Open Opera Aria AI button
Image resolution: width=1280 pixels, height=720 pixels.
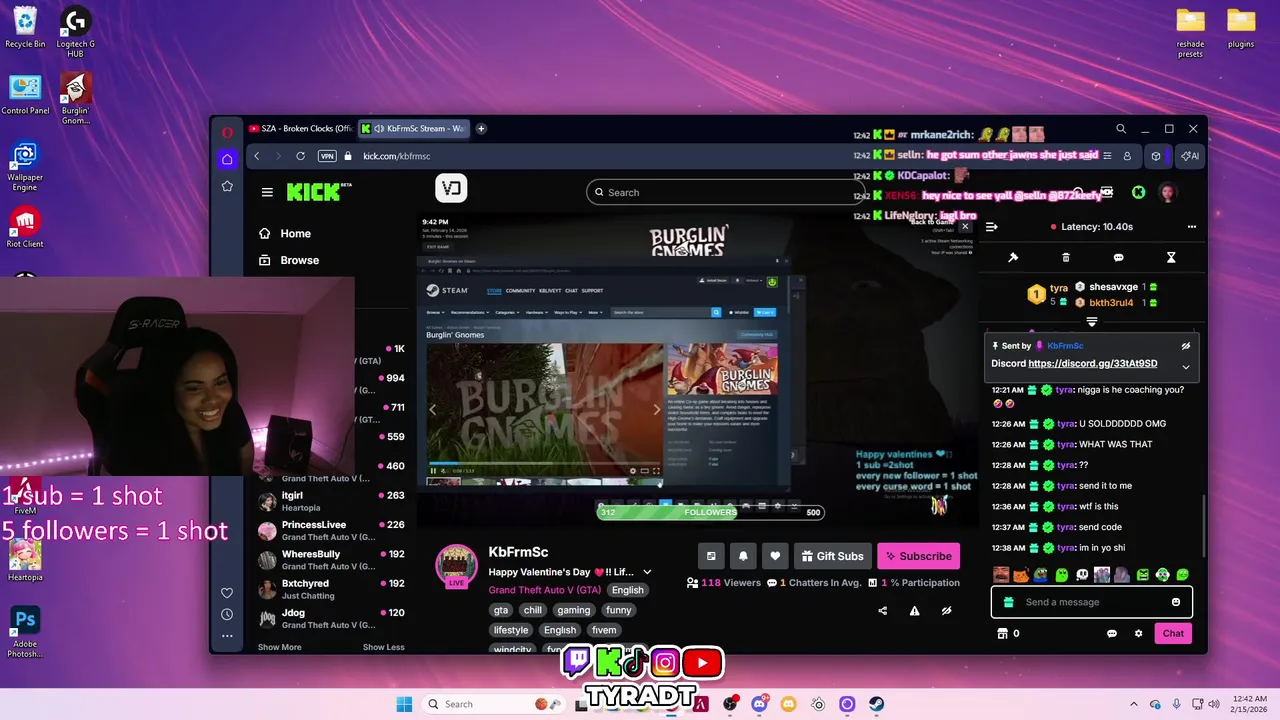[x=1190, y=156]
